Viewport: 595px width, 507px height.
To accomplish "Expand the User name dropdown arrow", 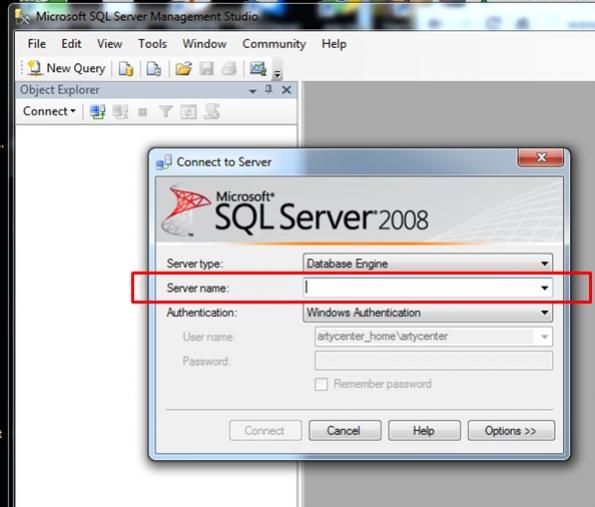I will pyautogui.click(x=544, y=337).
